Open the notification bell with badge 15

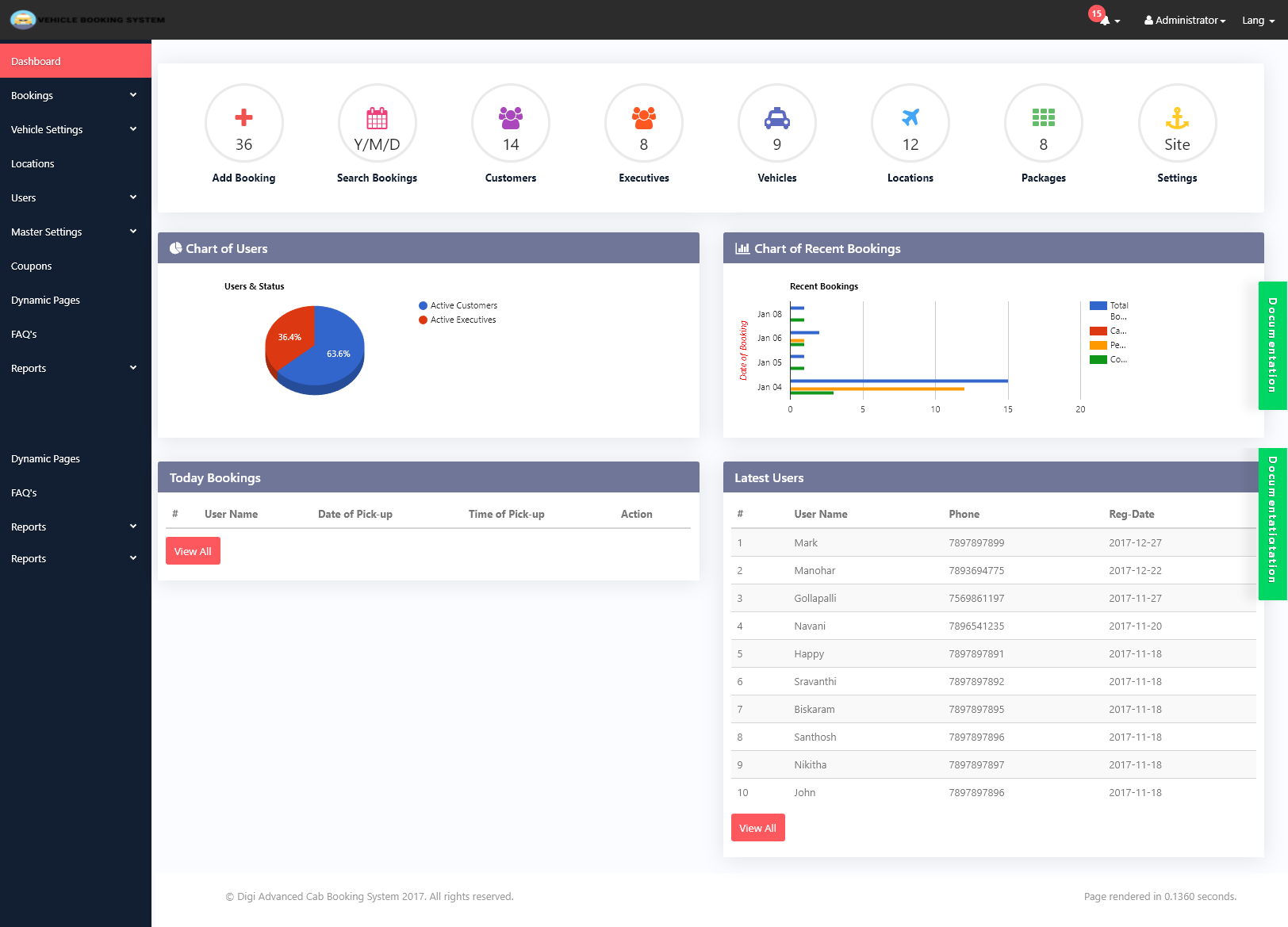coord(1104,19)
